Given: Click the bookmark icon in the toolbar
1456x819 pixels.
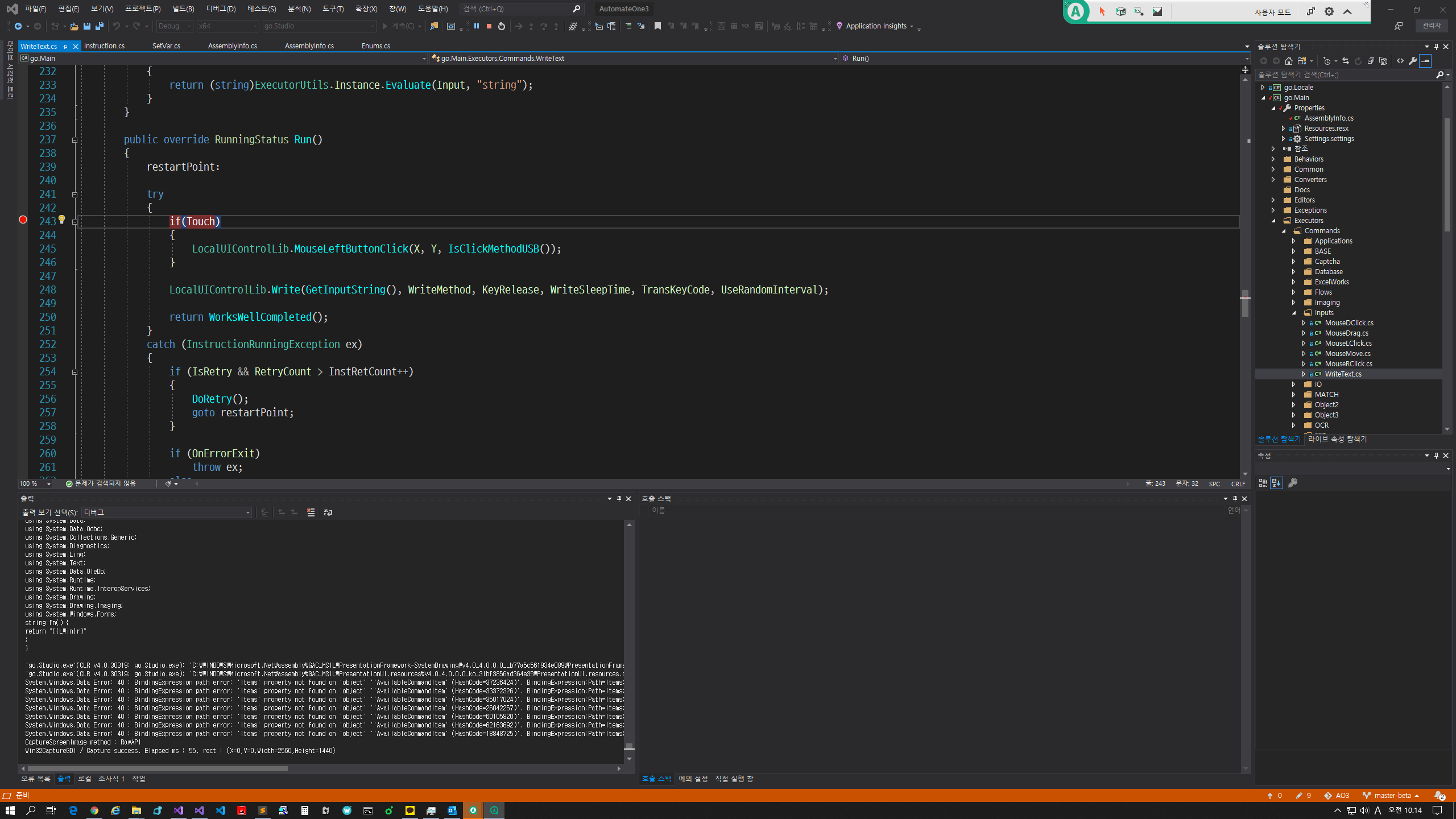Looking at the screenshot, I should click(657, 26).
